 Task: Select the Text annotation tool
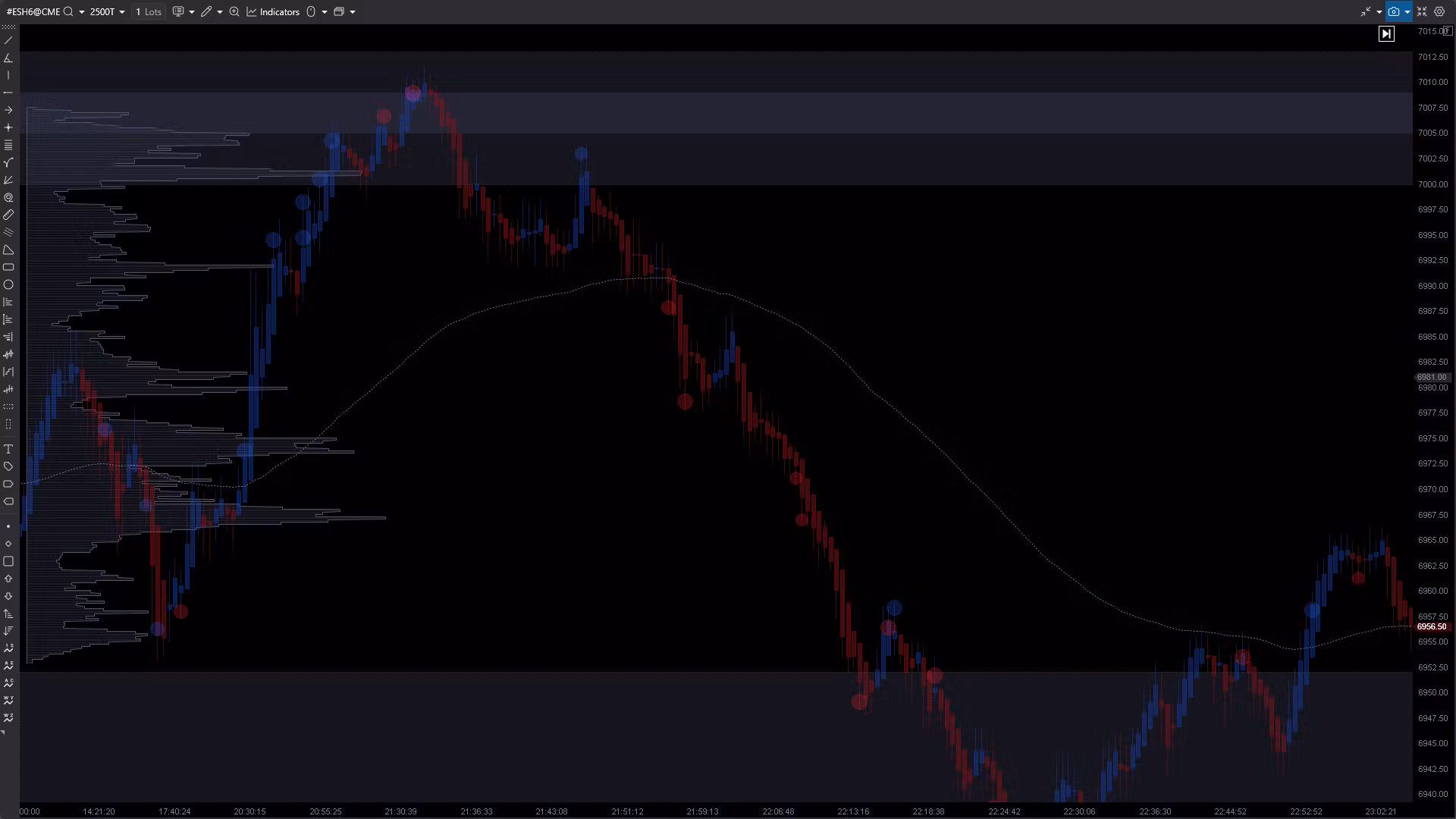8,449
